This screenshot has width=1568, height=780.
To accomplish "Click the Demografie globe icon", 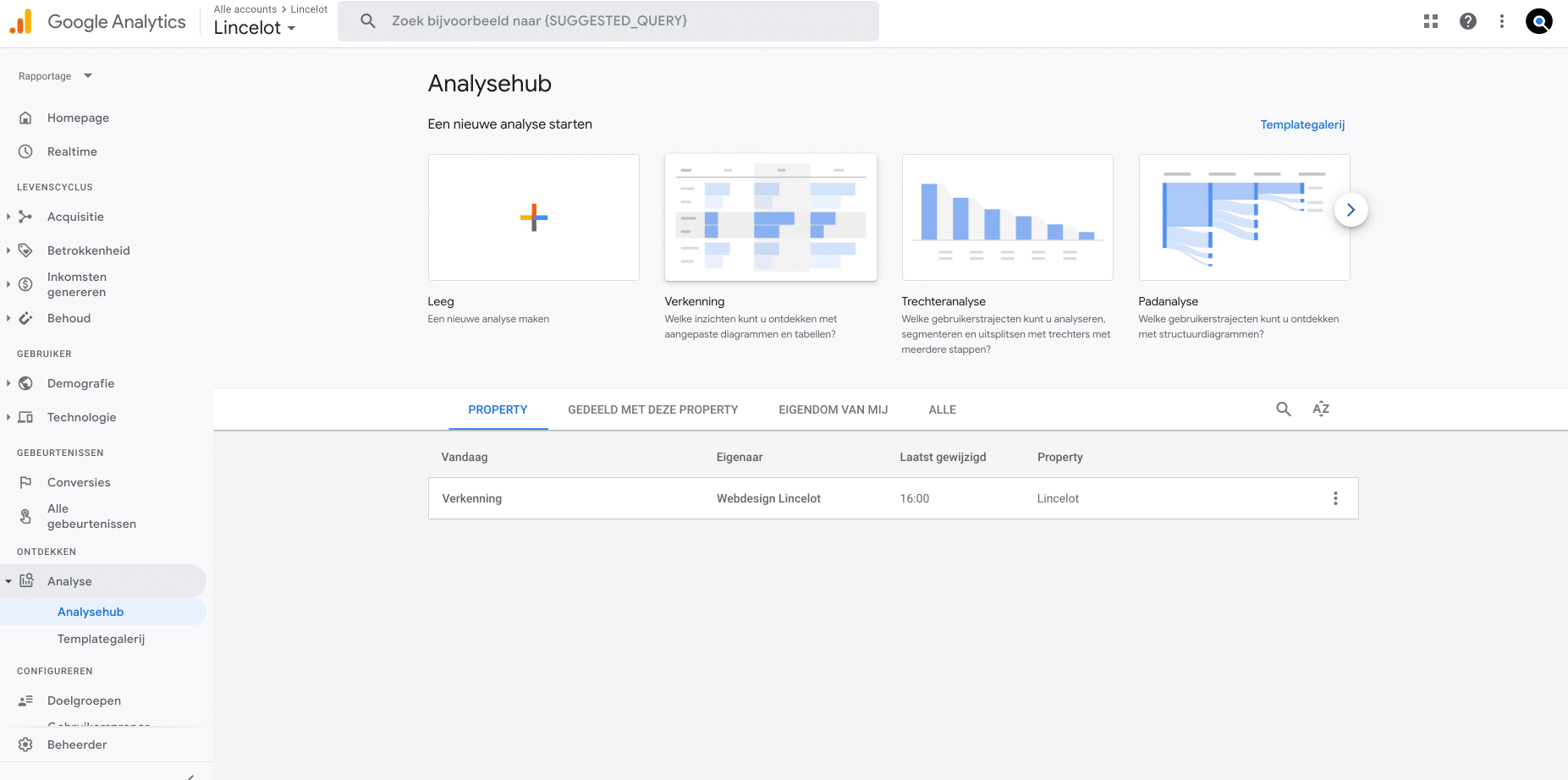I will coord(25,383).
